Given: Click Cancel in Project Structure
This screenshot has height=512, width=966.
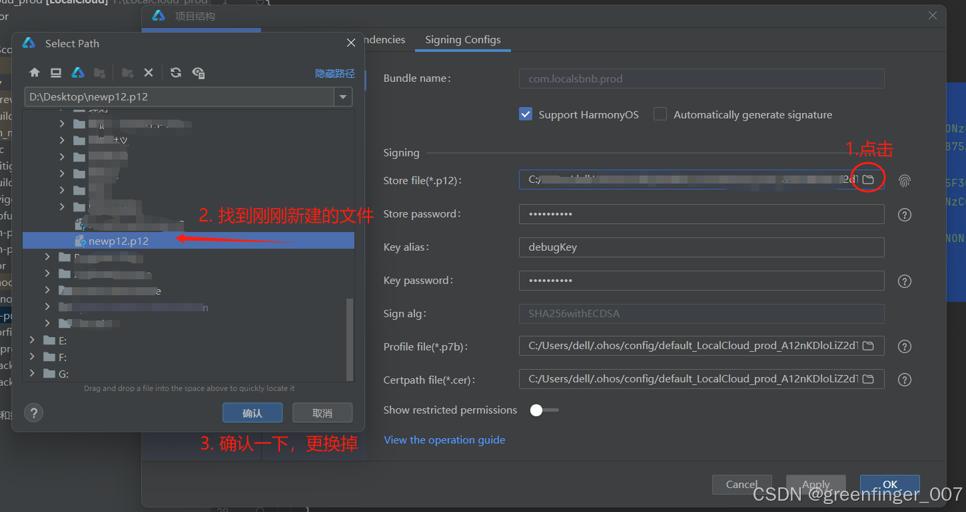Looking at the screenshot, I should point(742,484).
